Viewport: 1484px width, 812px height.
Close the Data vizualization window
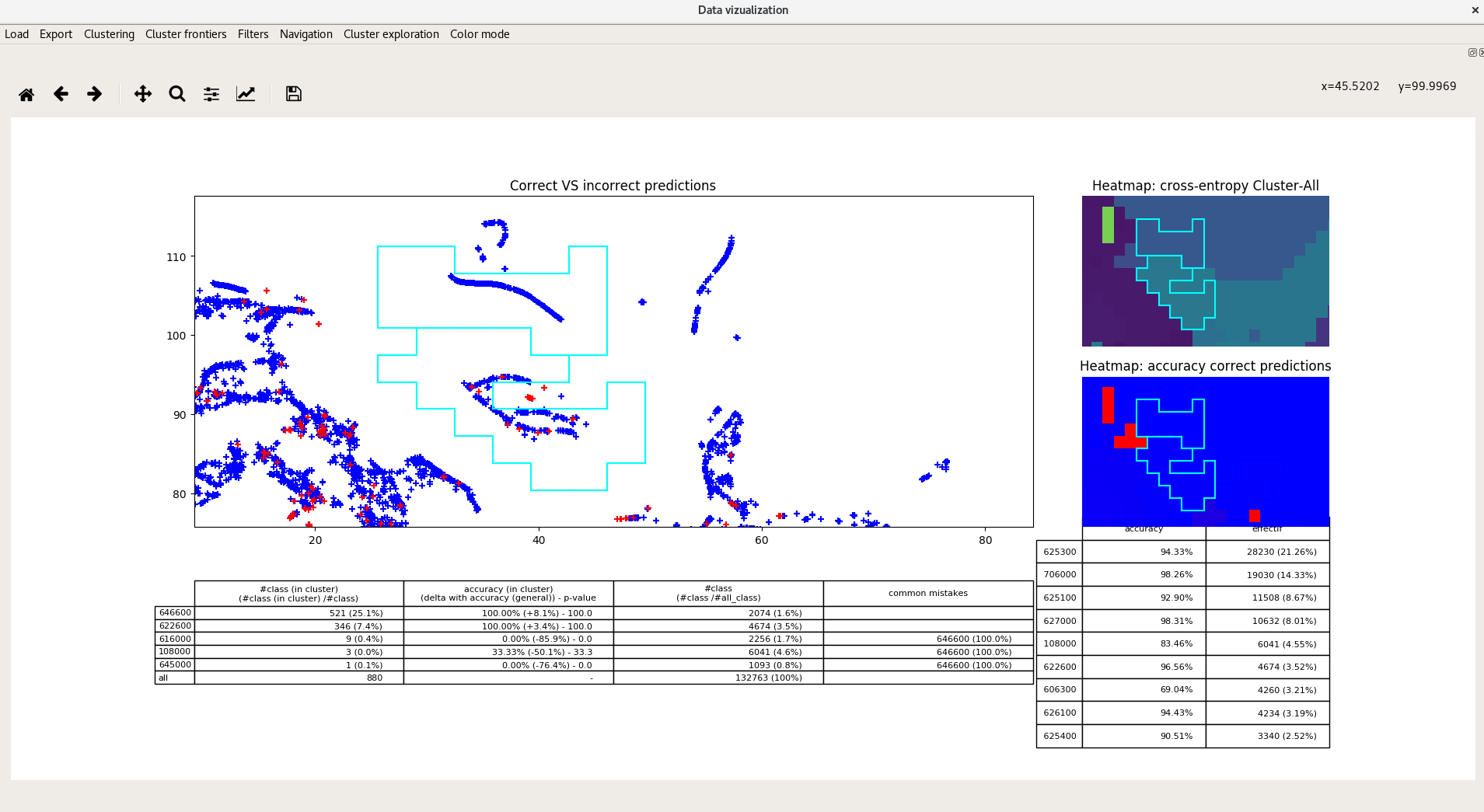coord(1475,10)
